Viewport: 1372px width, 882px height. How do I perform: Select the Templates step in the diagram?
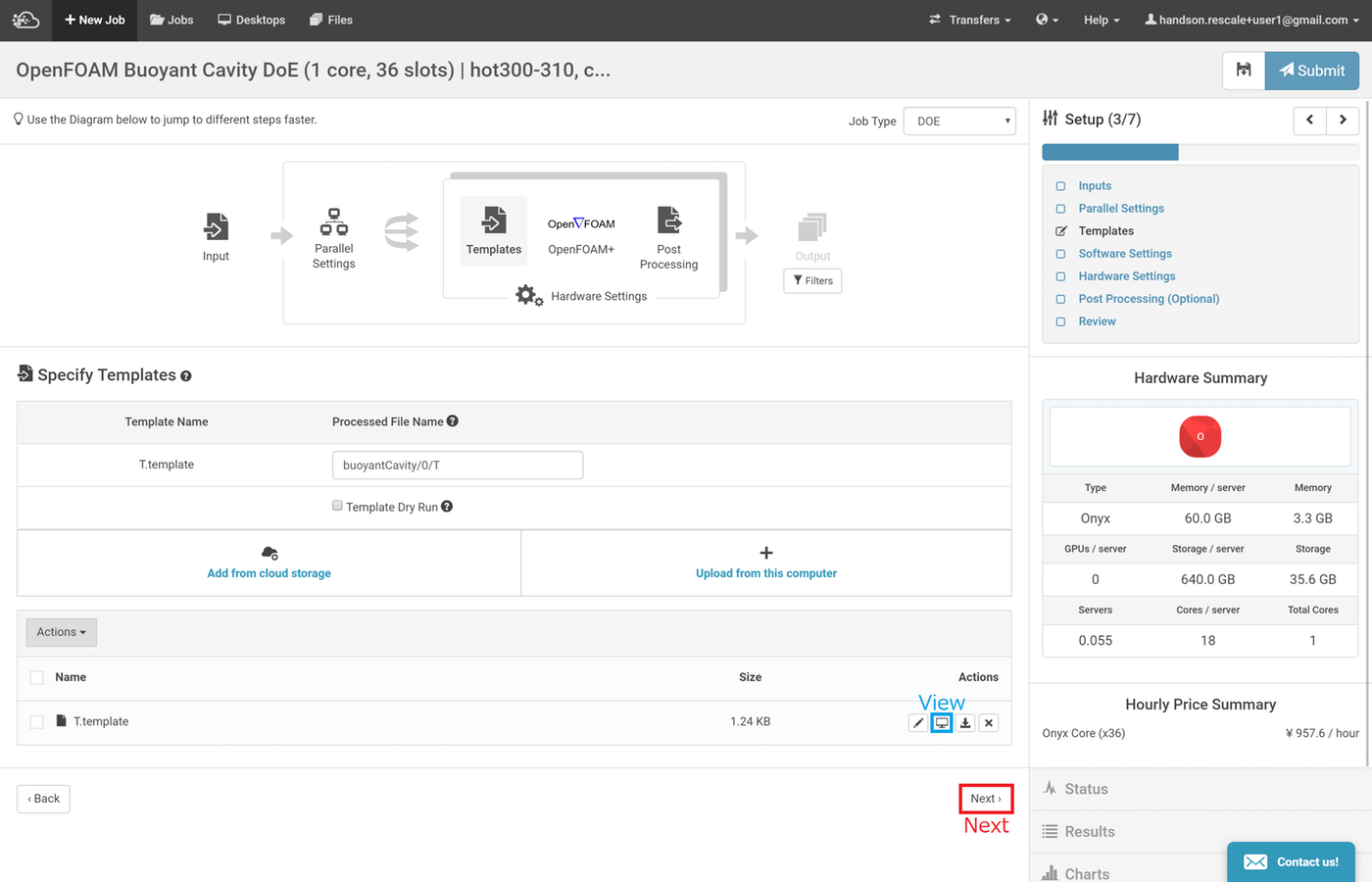pyautogui.click(x=494, y=231)
